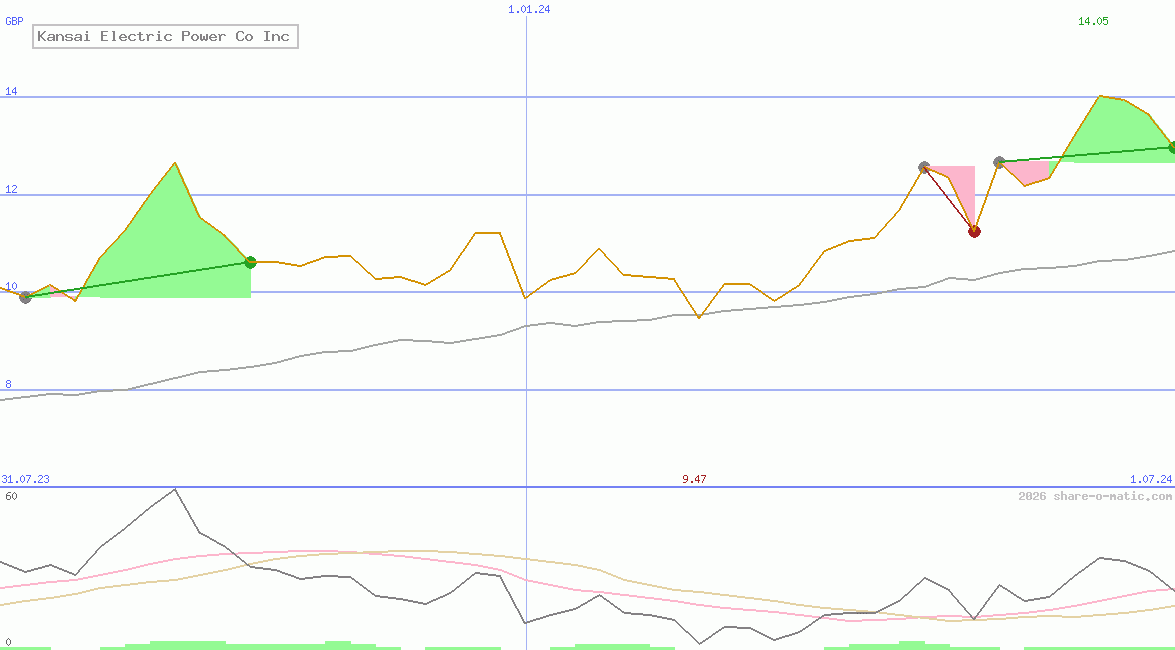Click the share-o-matic.com watermark
Viewport: 1175px width, 650px height.
click(x=1095, y=496)
